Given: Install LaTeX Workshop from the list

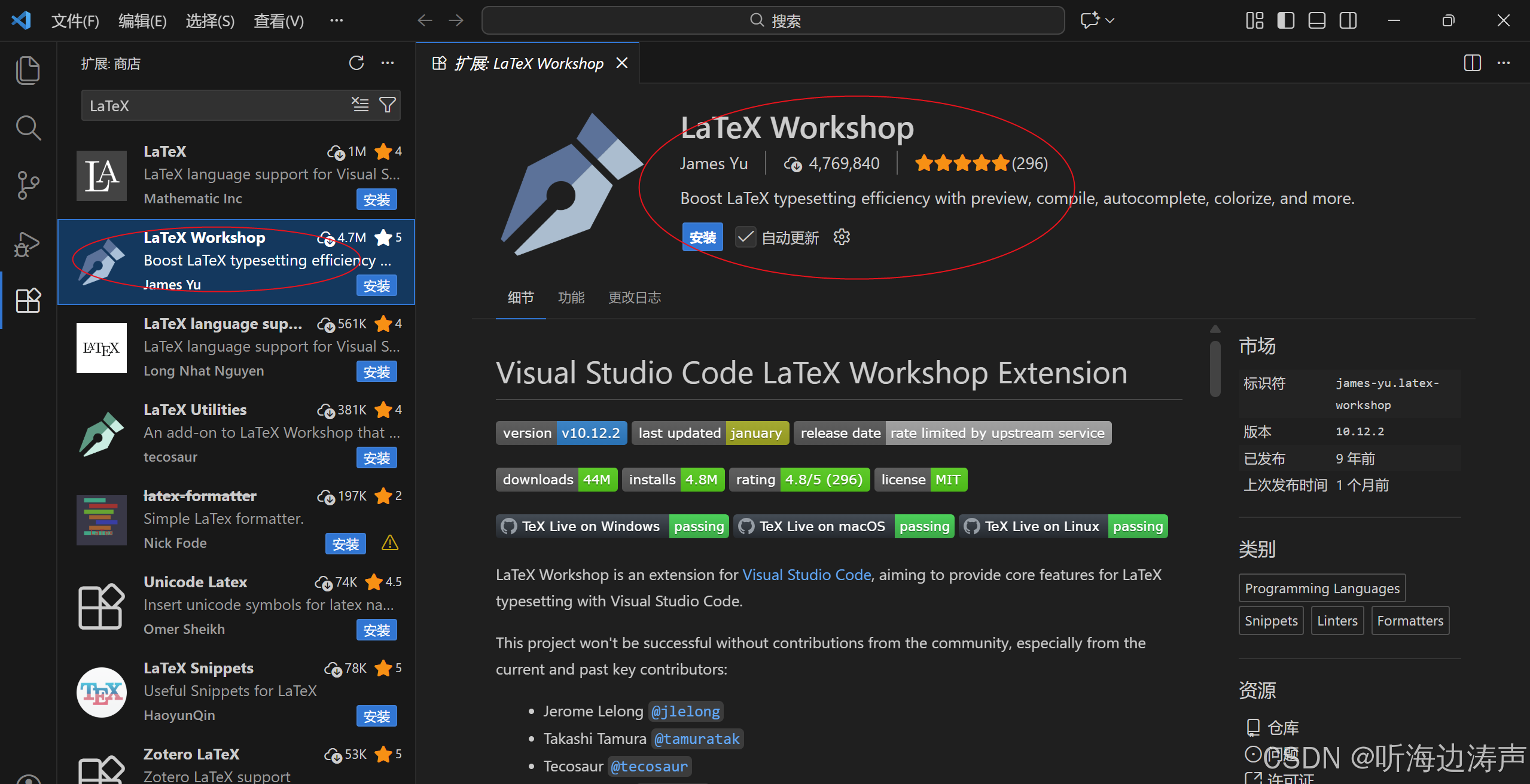Looking at the screenshot, I should click(377, 285).
